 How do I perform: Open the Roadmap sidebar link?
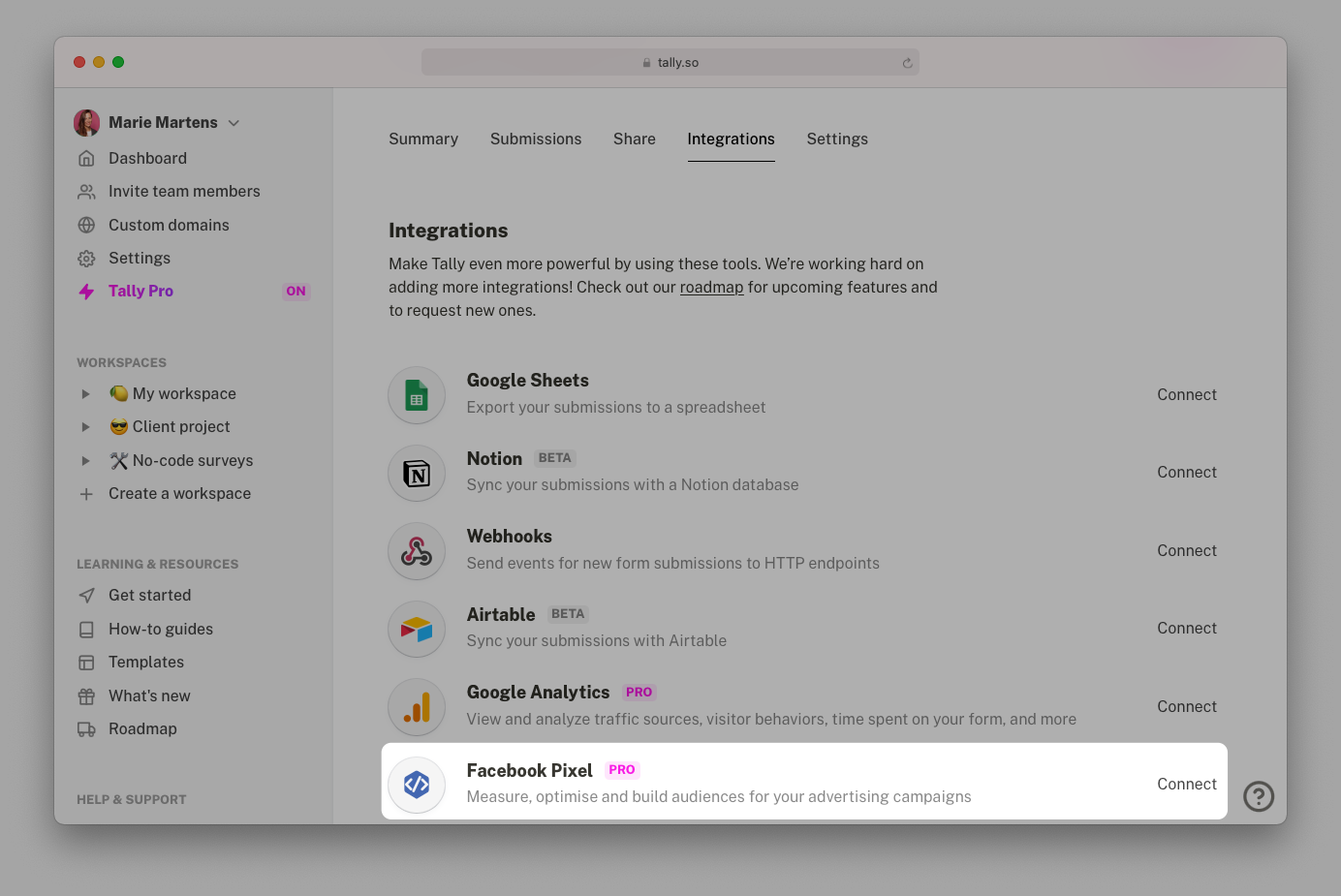click(142, 729)
